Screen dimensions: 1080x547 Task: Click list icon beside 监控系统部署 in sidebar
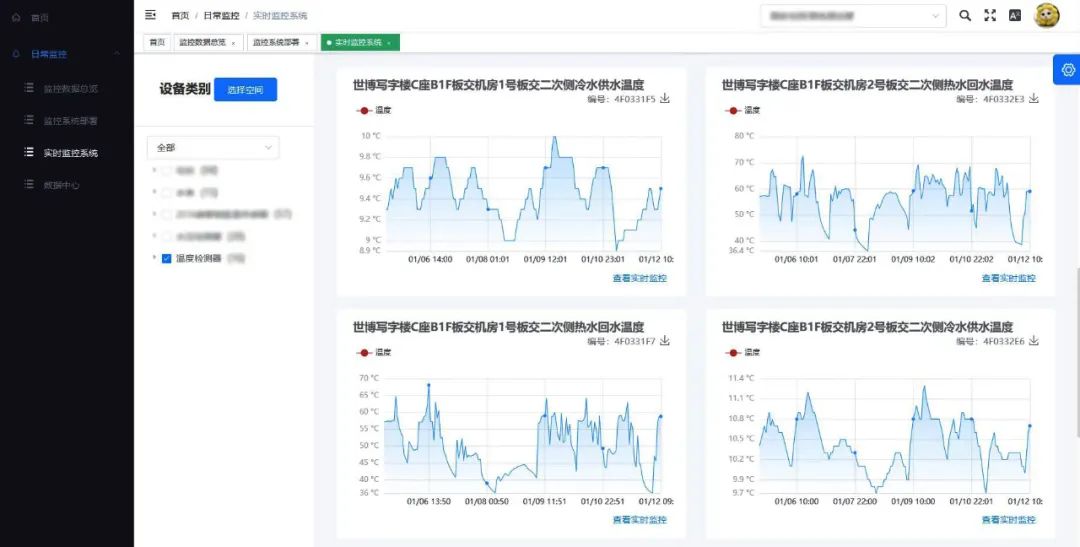[29, 120]
